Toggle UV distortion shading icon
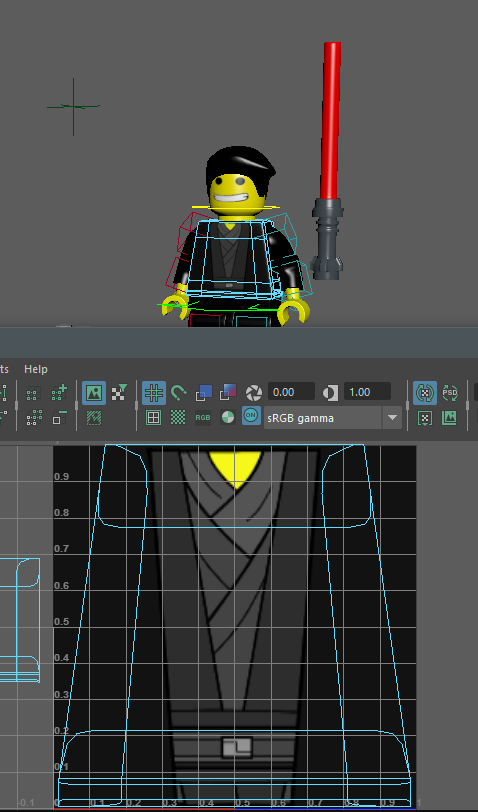 tap(228, 393)
